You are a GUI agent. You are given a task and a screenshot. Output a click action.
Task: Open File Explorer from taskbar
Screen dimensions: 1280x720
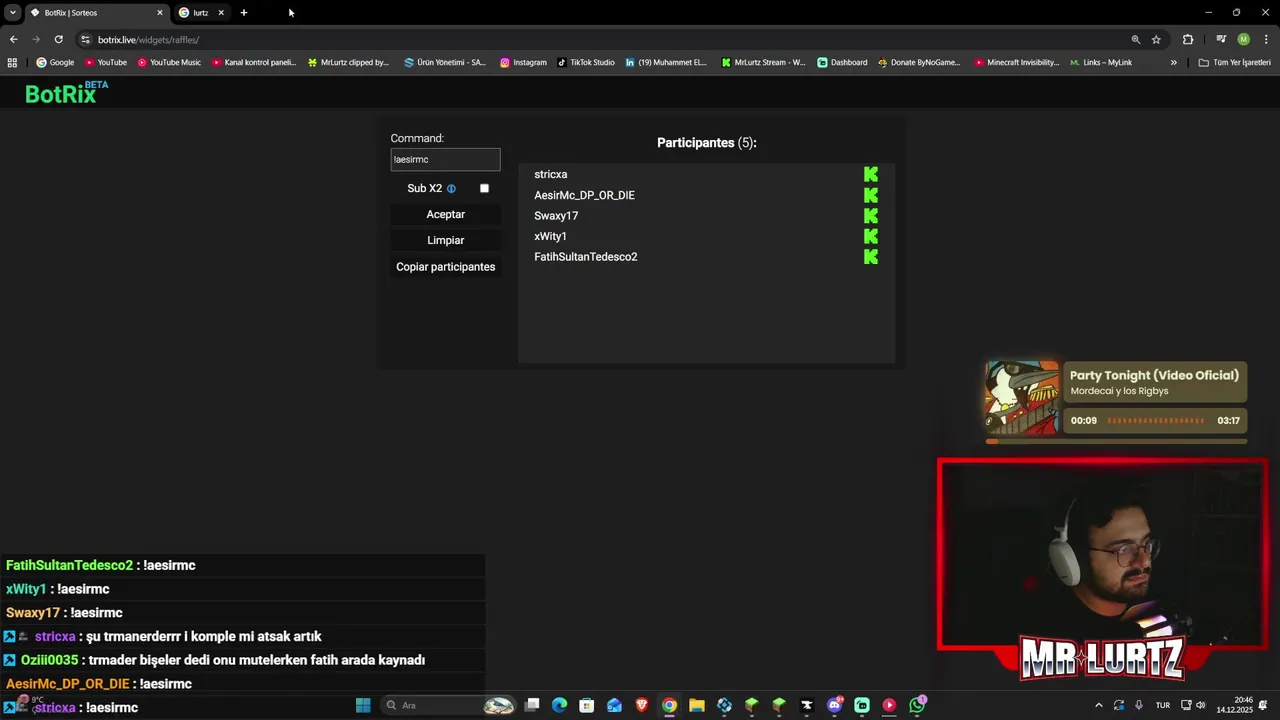point(697,705)
